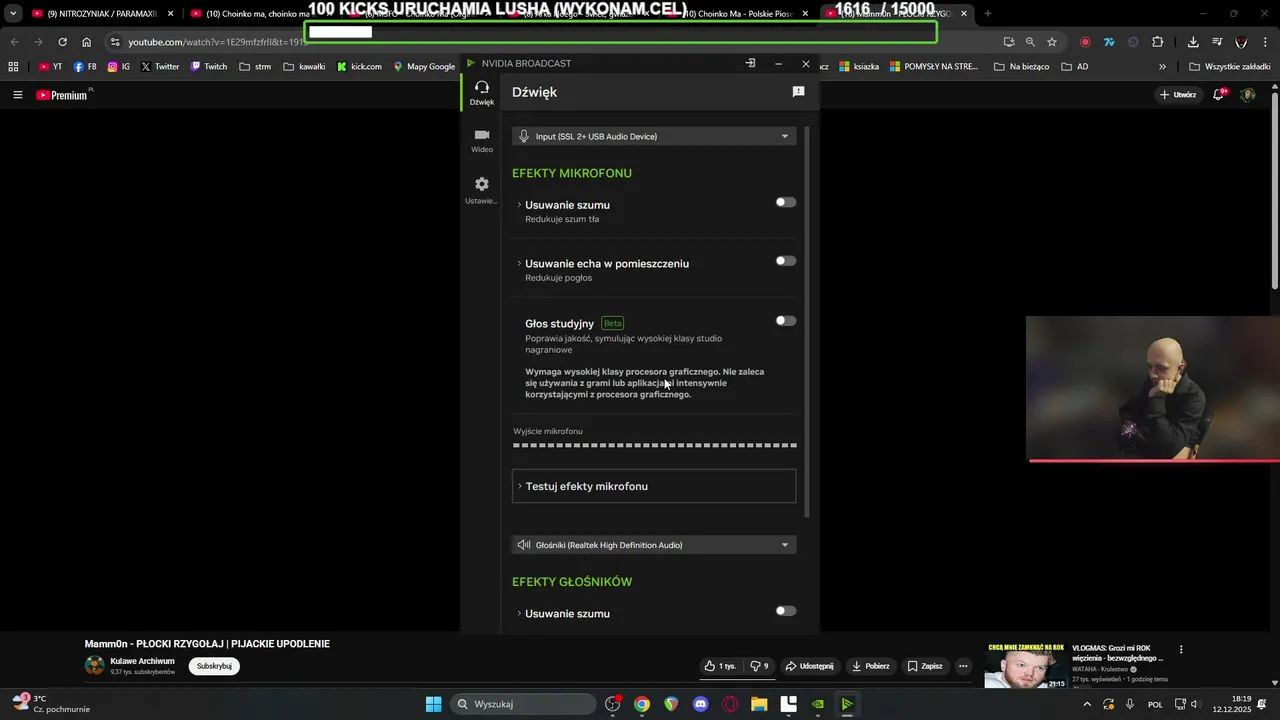1280x720 pixels.
Task: Open YouTube notifications bell
Action: pyautogui.click(x=1220, y=94)
